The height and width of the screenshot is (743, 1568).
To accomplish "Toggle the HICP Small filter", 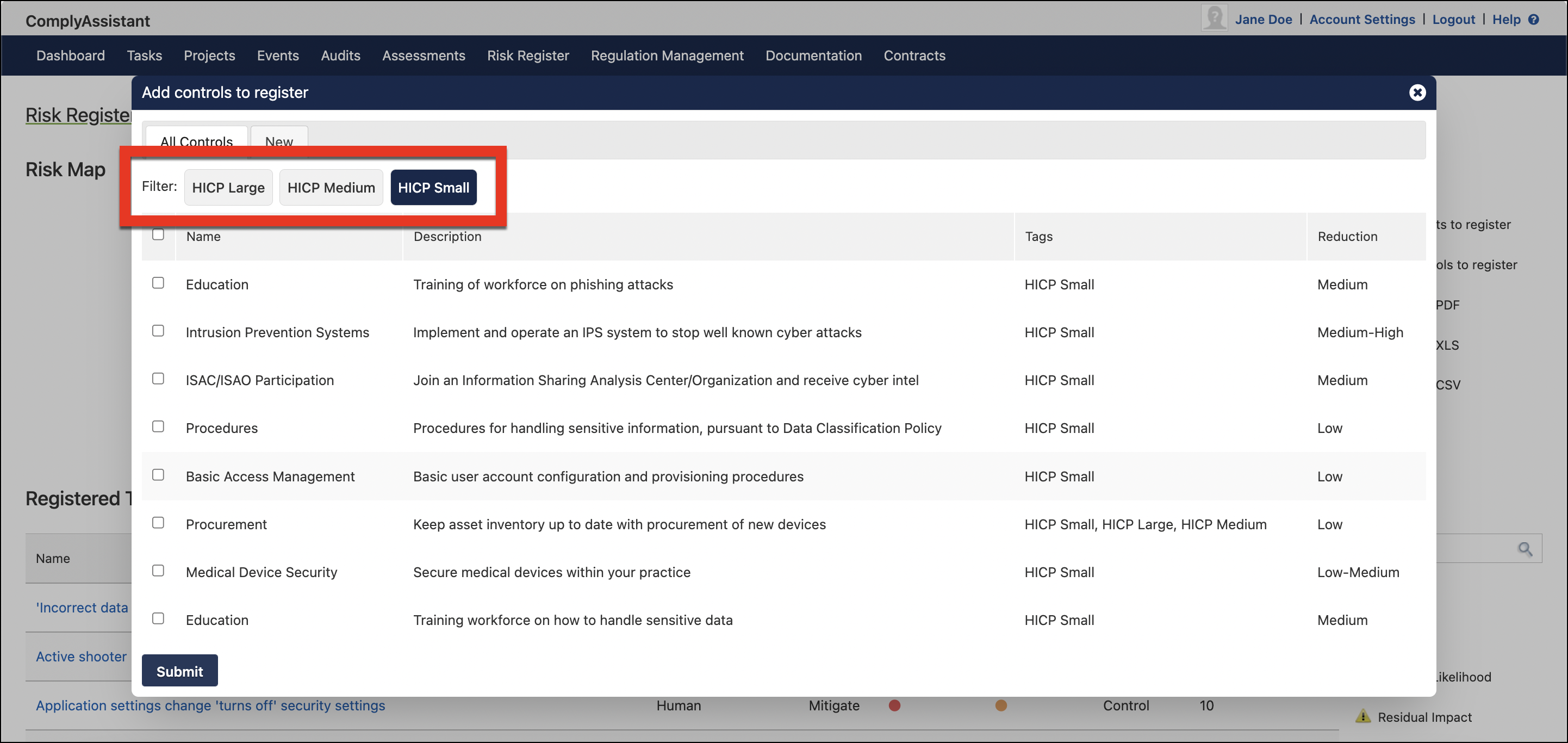I will point(433,188).
